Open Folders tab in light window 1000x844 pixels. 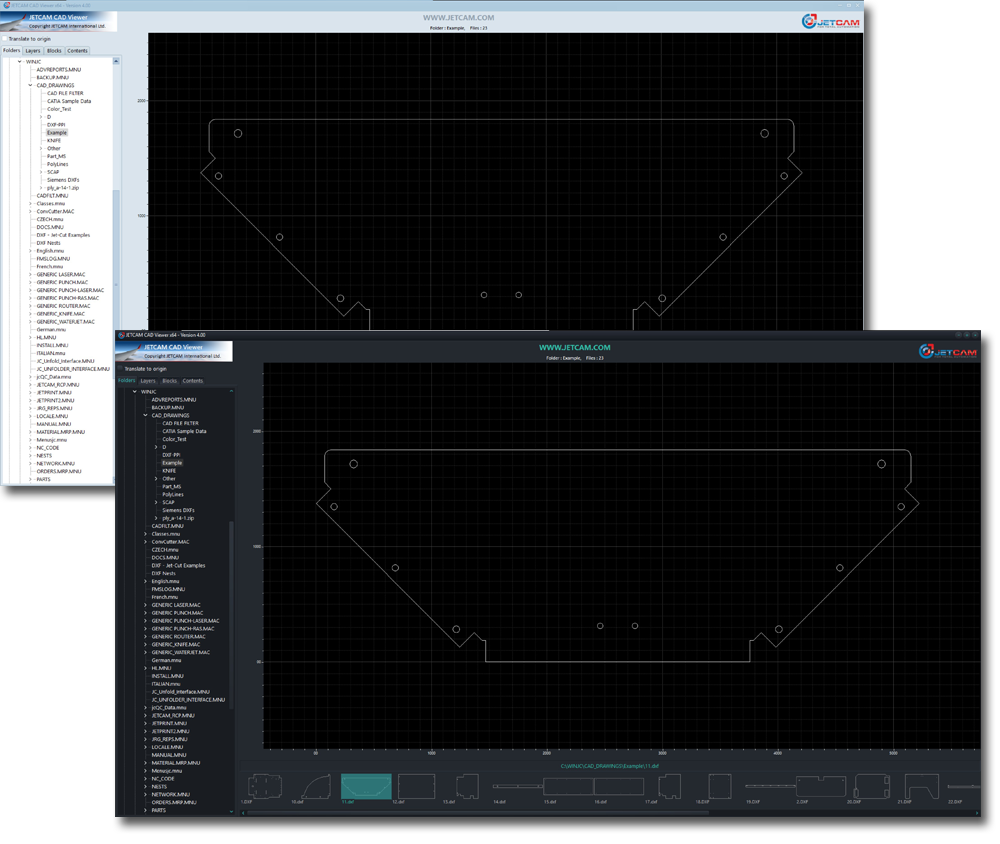(x=11, y=50)
